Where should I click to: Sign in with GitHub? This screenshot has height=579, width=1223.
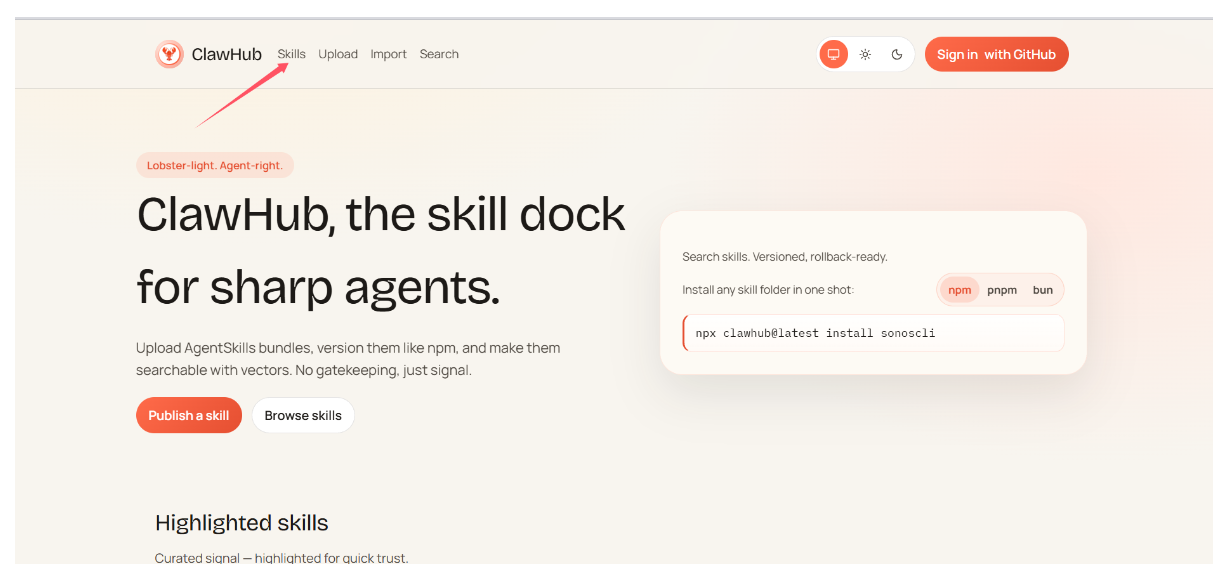point(996,54)
